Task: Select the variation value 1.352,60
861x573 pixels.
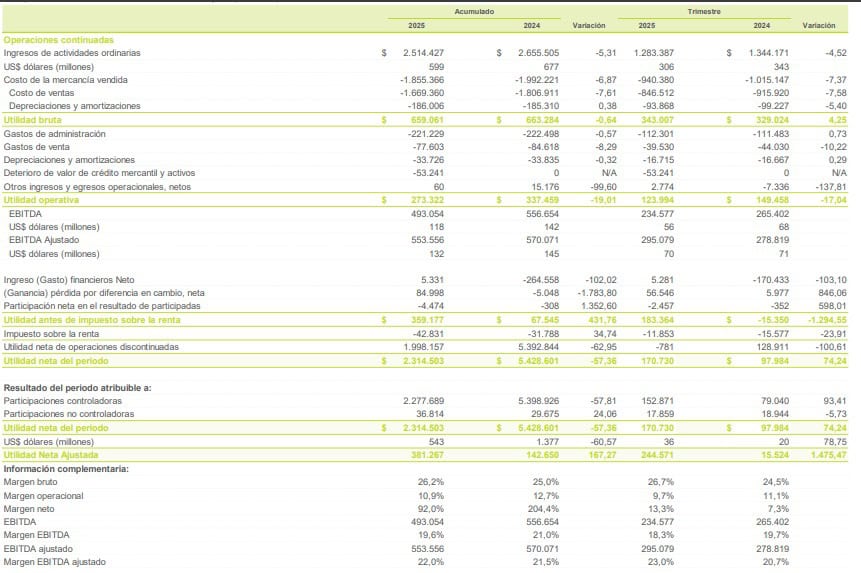Action: pos(599,306)
